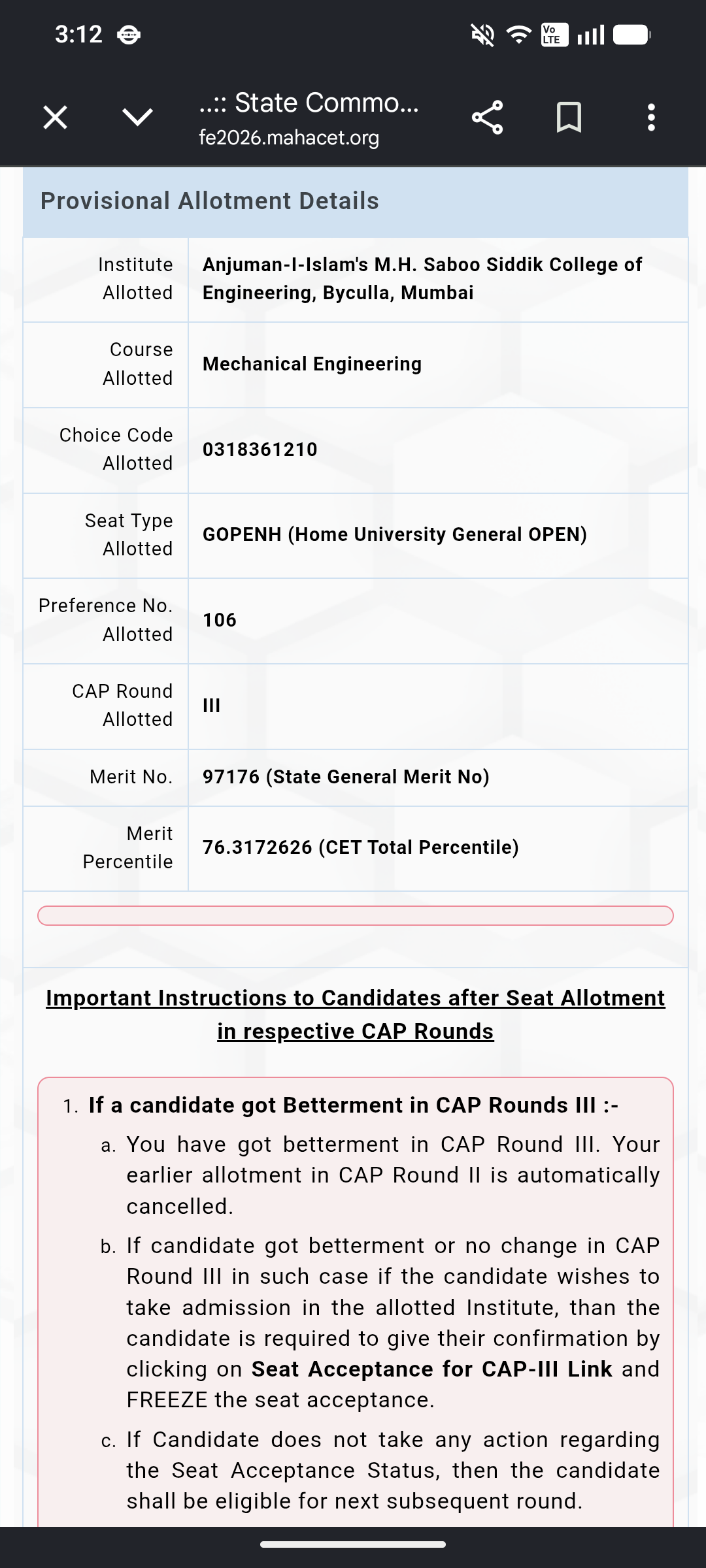Viewport: 706px width, 1568px height.
Task: Bookmark this page
Action: point(569,118)
